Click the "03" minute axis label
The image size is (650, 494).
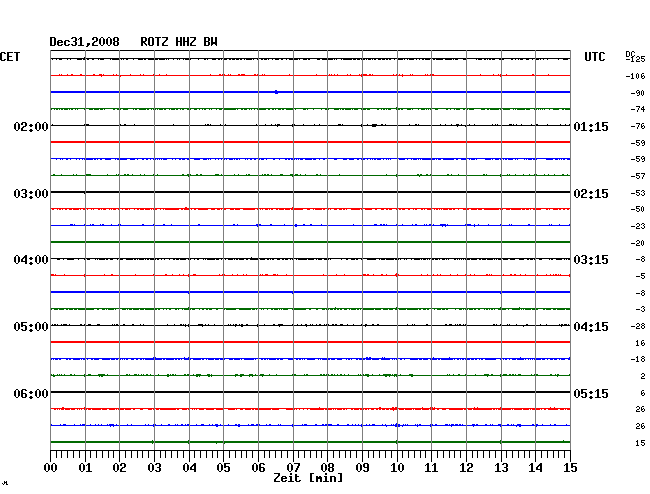[154, 468]
